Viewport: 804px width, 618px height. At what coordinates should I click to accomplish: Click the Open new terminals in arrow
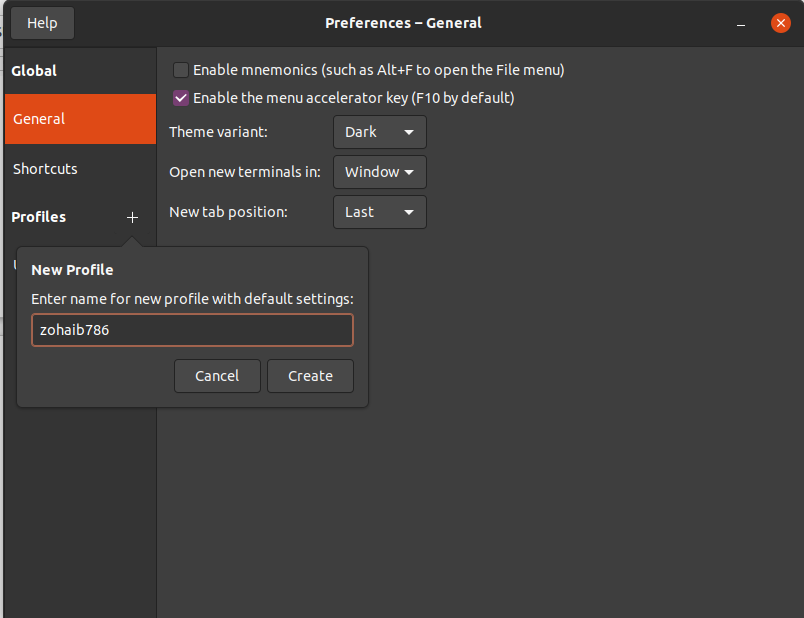[409, 172]
